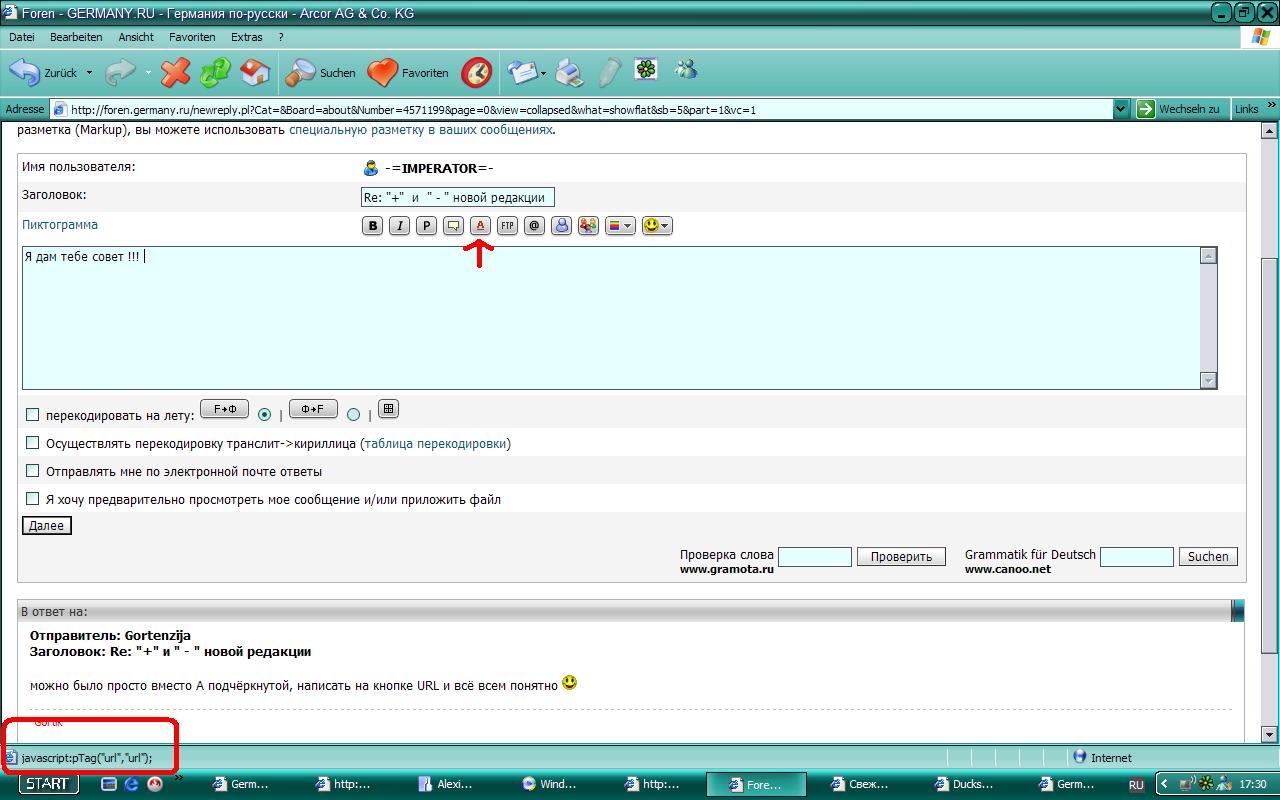Click in the Заголовок subject field

point(457,197)
